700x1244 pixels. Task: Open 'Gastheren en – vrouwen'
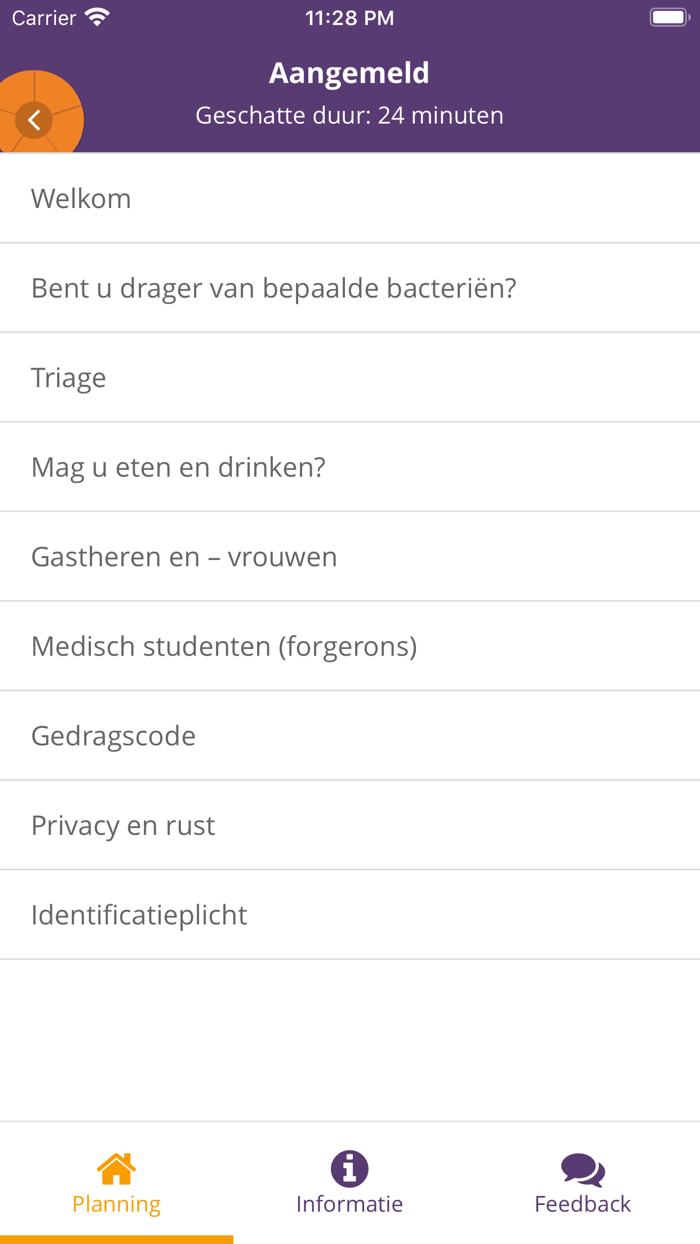point(350,556)
